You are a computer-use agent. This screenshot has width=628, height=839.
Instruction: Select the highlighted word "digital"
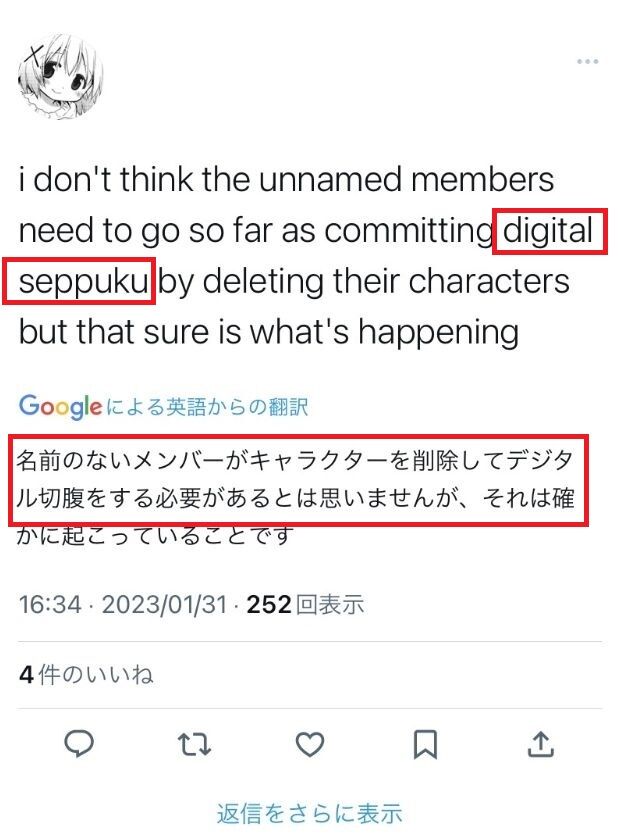(549, 231)
